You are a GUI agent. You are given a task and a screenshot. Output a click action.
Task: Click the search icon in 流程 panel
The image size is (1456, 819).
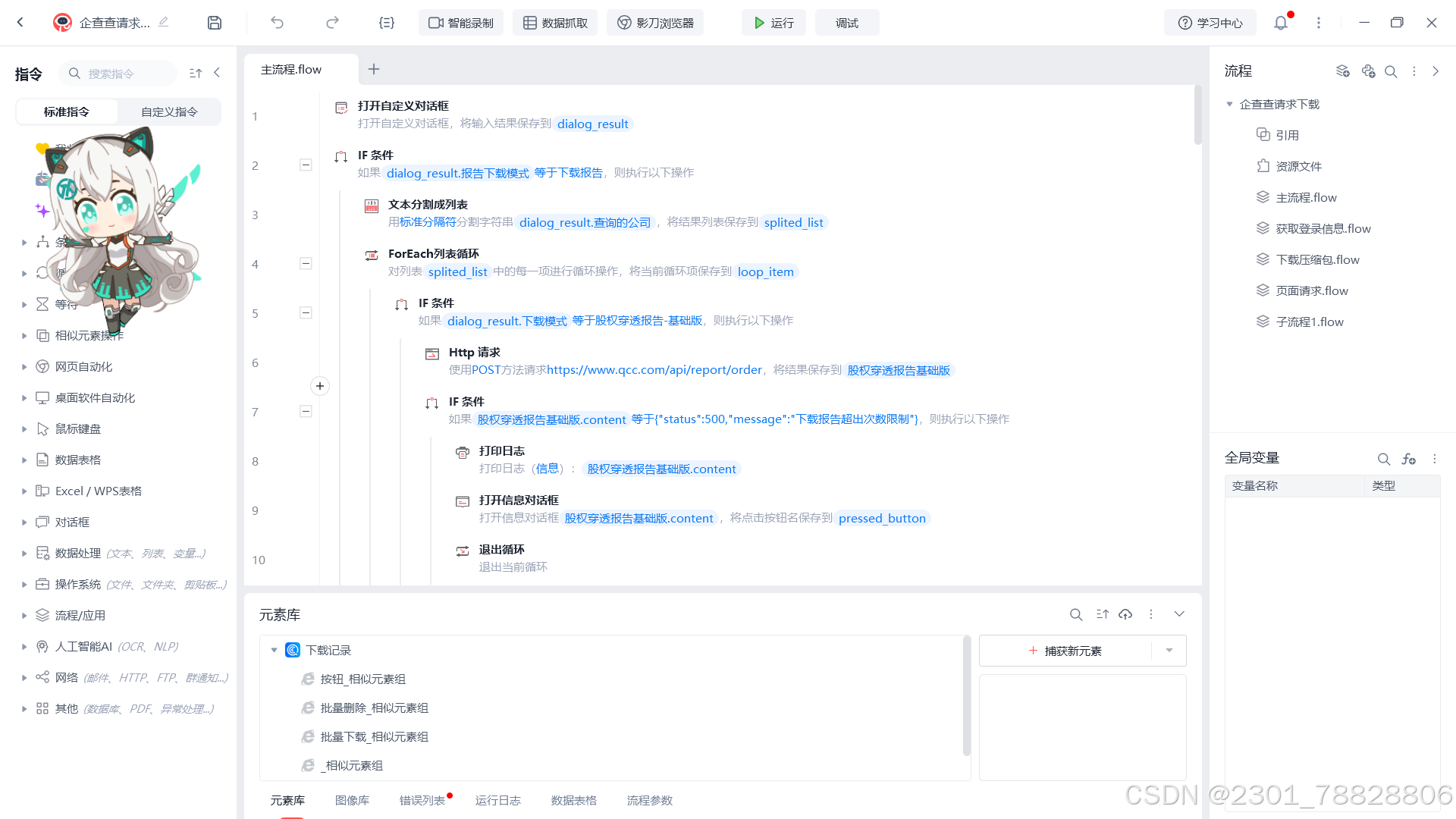tap(1391, 71)
